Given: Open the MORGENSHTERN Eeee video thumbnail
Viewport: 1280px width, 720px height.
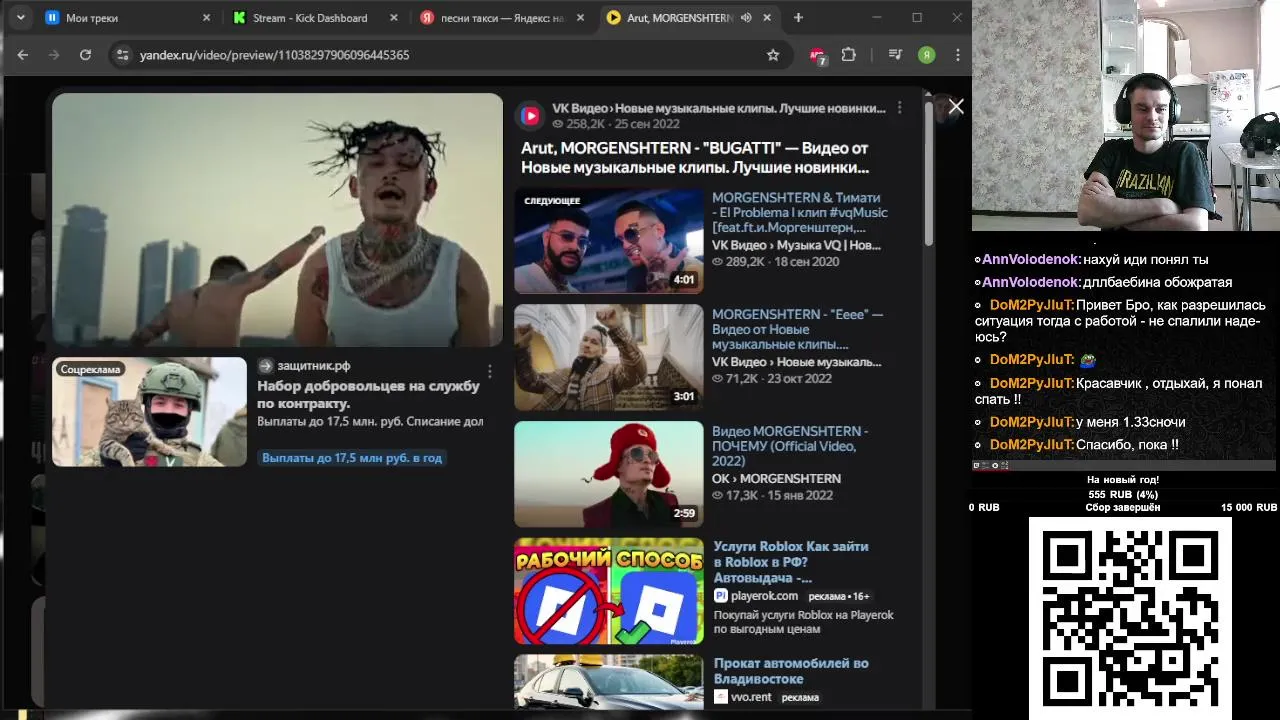Looking at the screenshot, I should [608, 357].
